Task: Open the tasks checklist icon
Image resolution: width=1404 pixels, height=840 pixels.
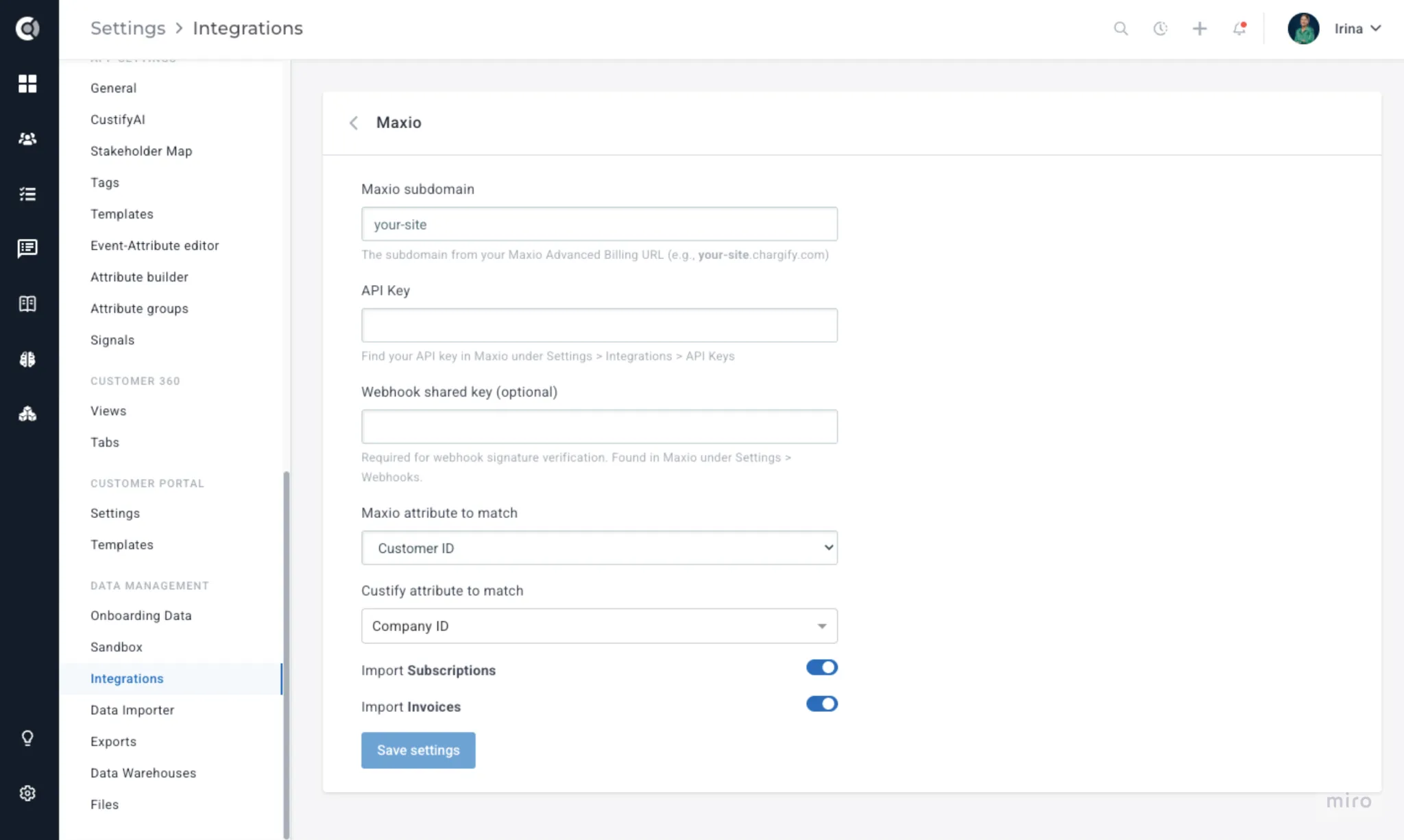Action: [27, 195]
